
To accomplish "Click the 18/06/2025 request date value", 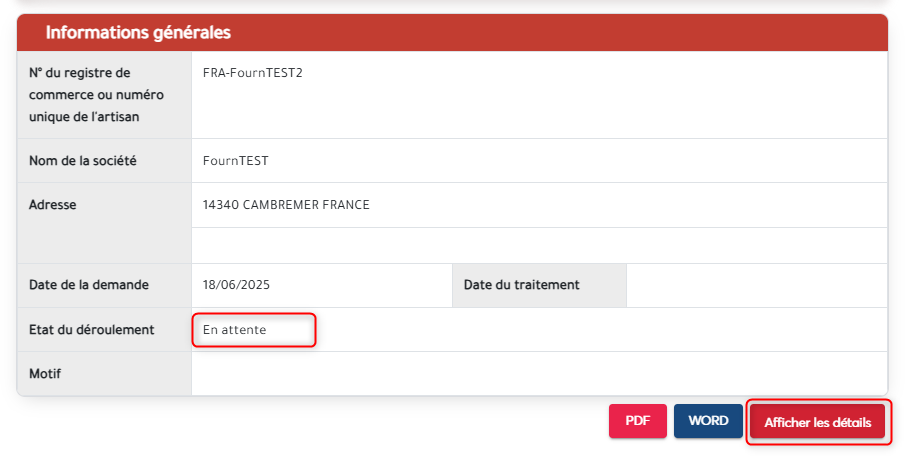I will tap(236, 285).
